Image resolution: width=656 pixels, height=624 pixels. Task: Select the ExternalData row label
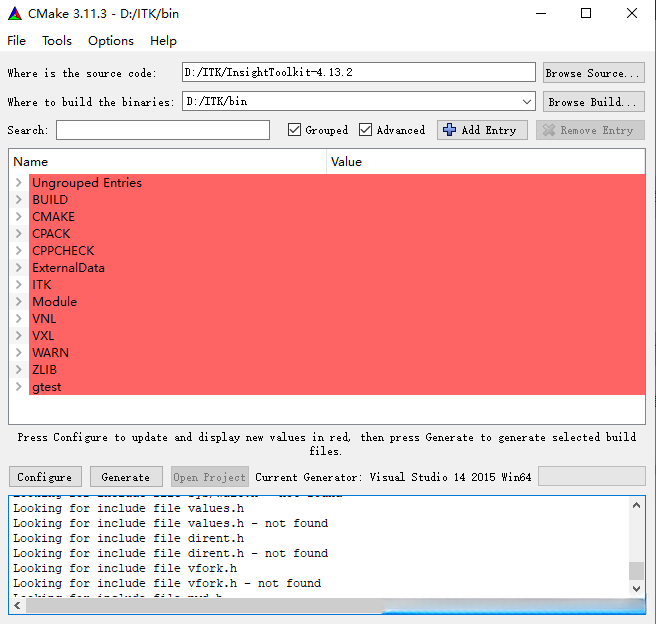69,268
